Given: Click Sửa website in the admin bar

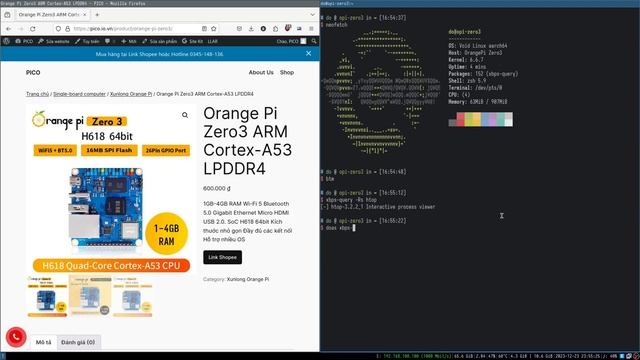Looking at the screenshot, I should coord(54,41).
